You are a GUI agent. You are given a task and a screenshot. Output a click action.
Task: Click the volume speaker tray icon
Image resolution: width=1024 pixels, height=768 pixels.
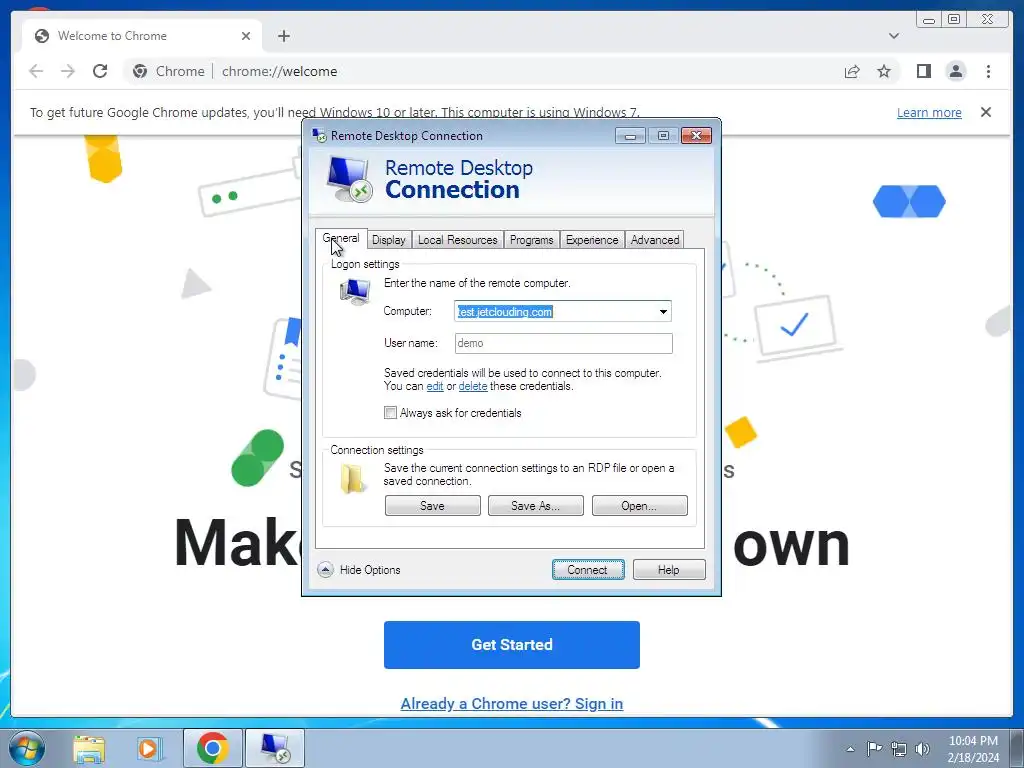(922, 749)
